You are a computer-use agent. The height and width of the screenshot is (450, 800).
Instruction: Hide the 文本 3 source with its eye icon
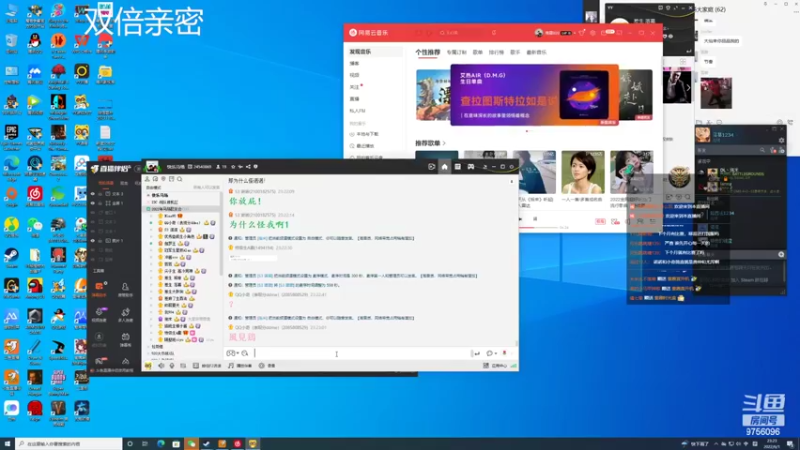pyautogui.click(x=93, y=194)
